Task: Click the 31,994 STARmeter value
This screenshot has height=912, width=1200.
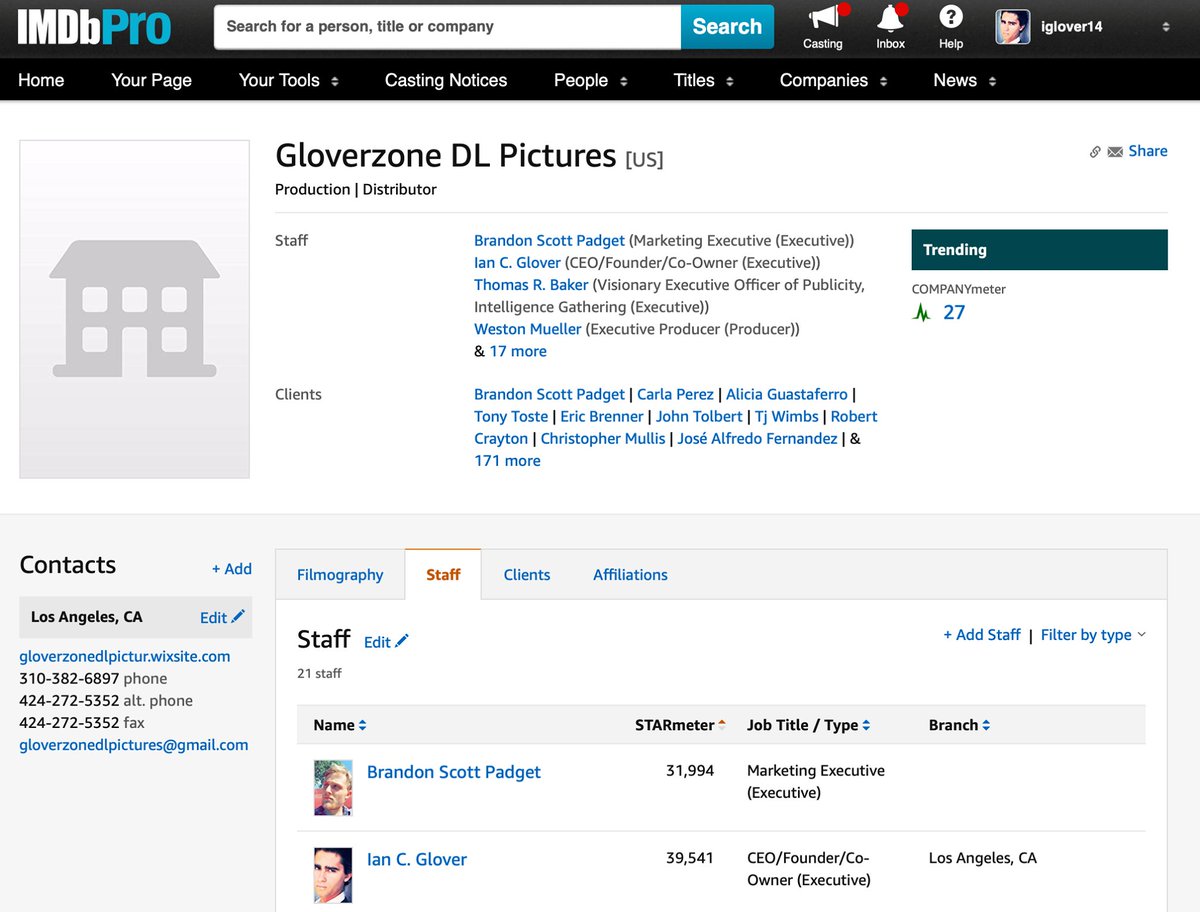Action: 690,771
